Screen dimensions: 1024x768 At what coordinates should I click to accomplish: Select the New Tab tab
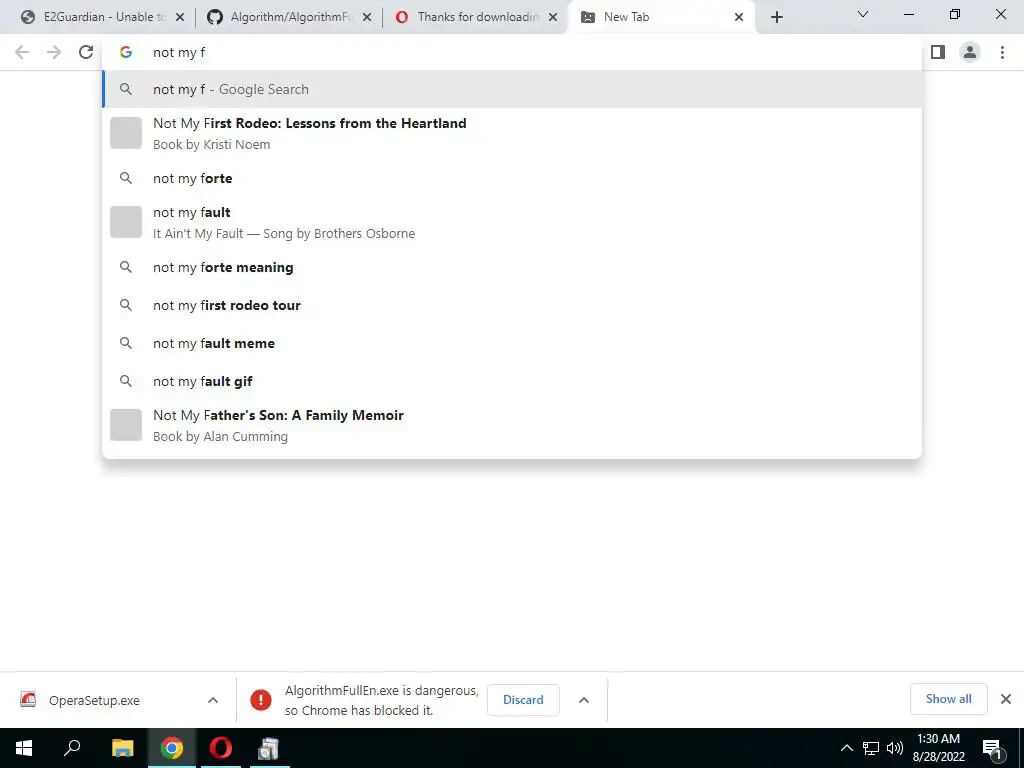click(x=661, y=17)
